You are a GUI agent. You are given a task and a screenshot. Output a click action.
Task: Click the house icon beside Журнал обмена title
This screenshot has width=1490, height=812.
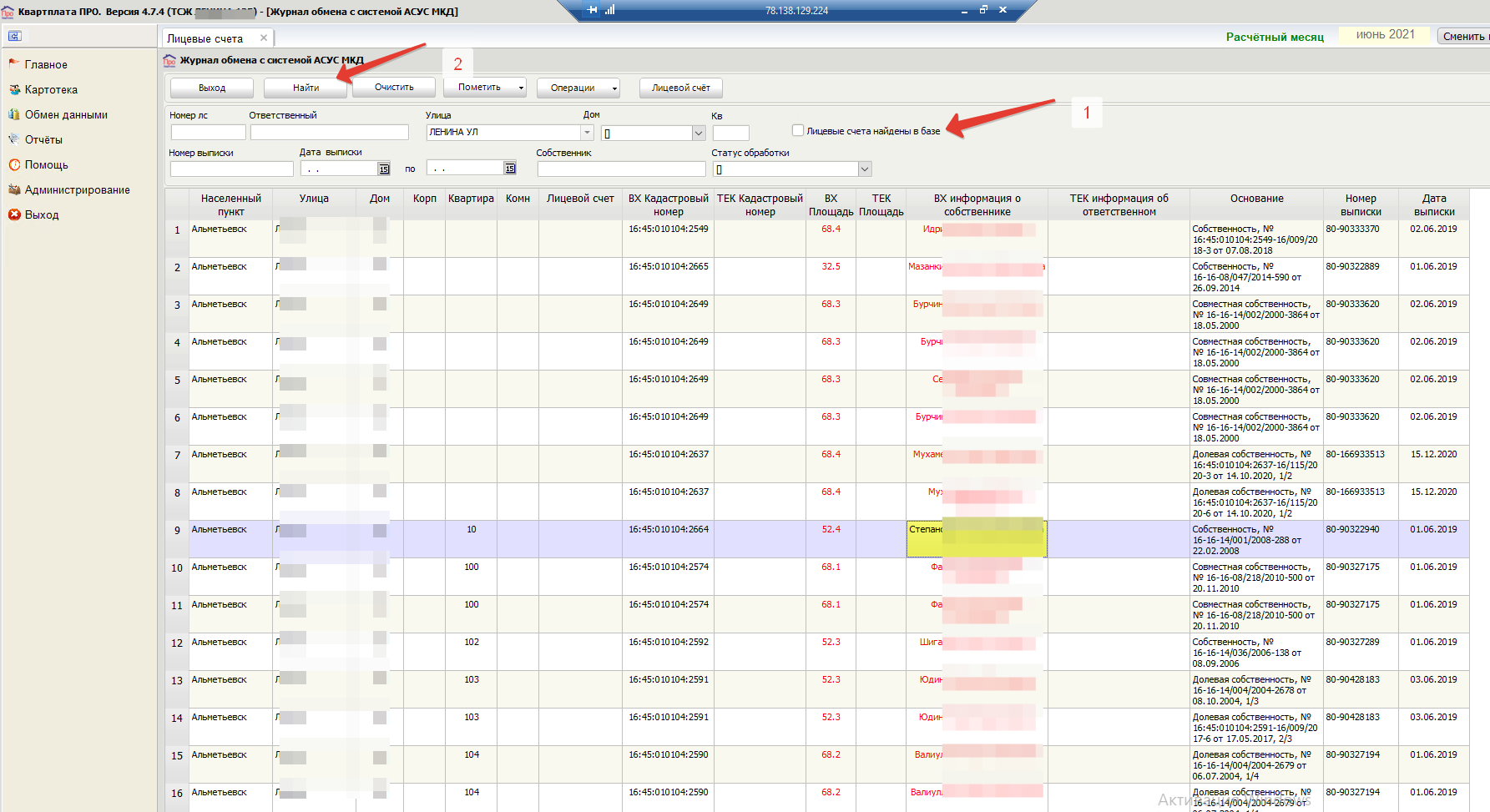point(169,60)
